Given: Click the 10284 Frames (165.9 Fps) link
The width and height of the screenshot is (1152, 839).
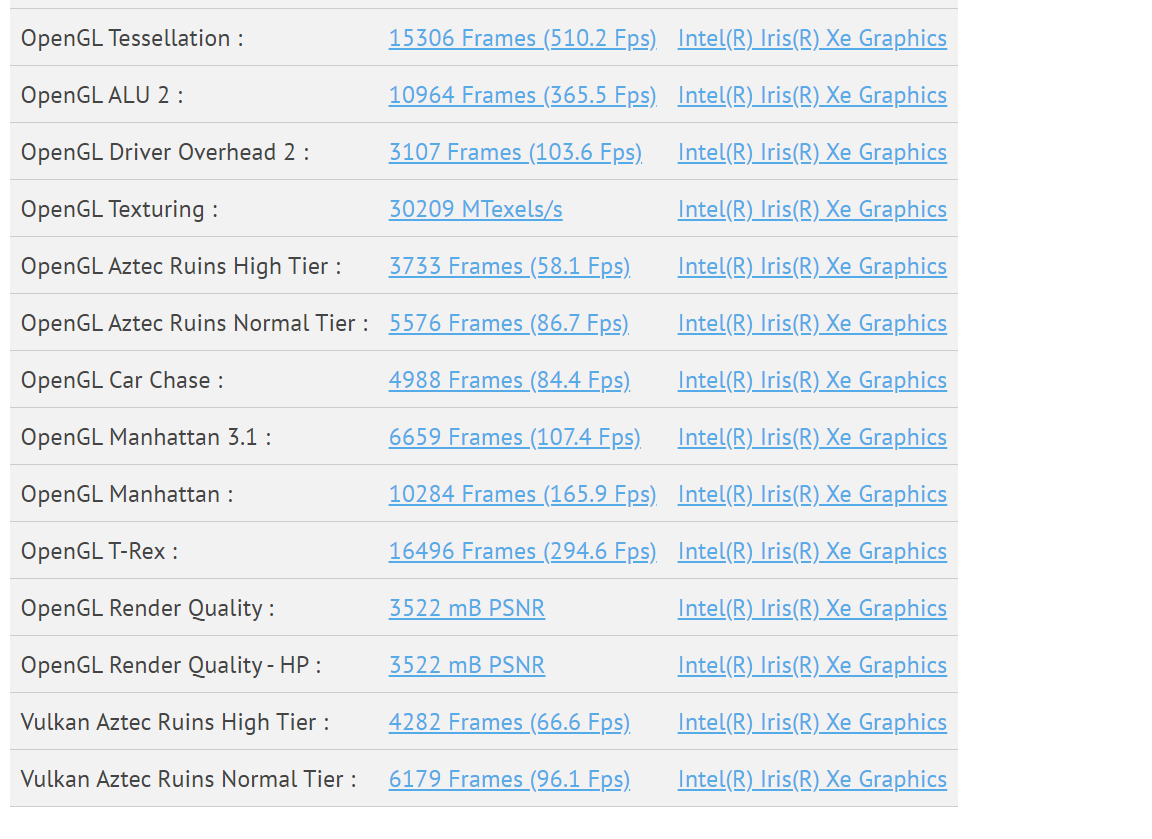Looking at the screenshot, I should [x=522, y=494].
